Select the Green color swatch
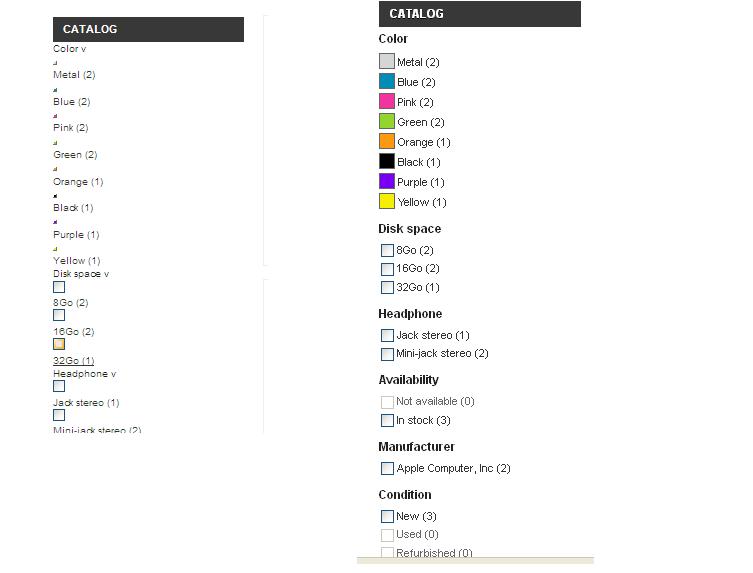This screenshot has width=753, height=573. click(387, 121)
